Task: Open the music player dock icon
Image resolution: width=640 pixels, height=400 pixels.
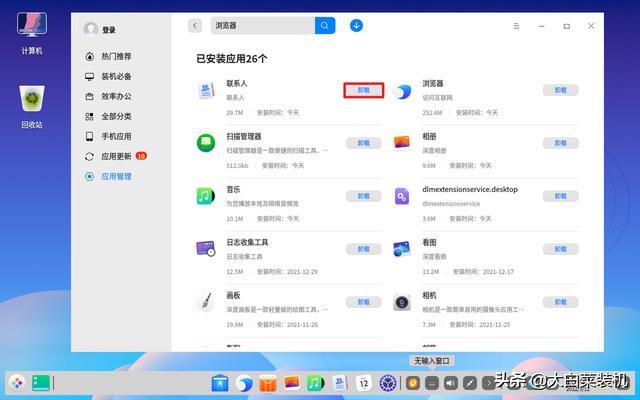Action: click(316, 383)
